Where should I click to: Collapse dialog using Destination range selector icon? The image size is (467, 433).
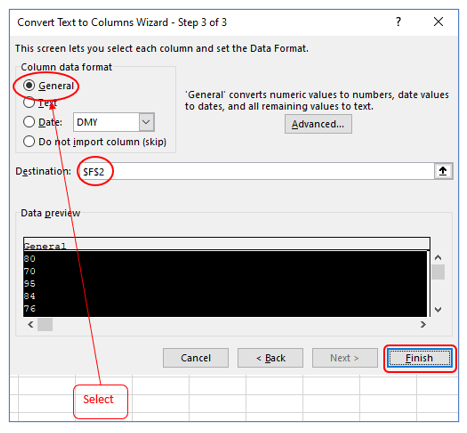coord(443,171)
